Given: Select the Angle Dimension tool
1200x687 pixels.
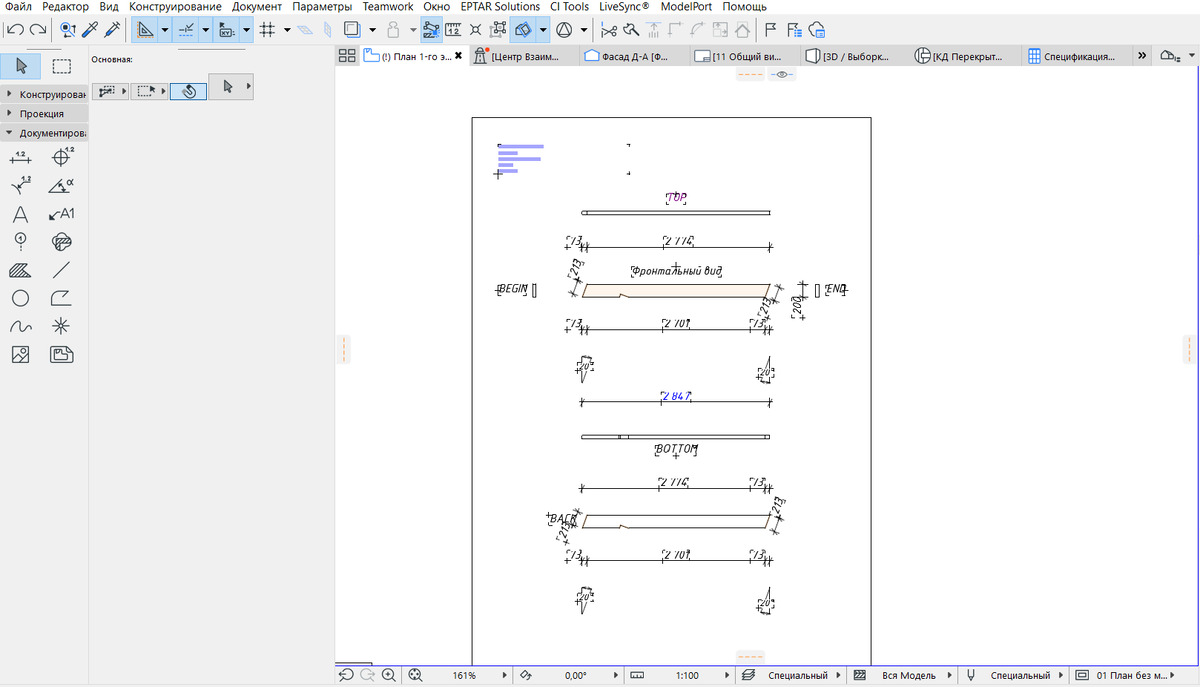Looking at the screenshot, I should coord(62,185).
